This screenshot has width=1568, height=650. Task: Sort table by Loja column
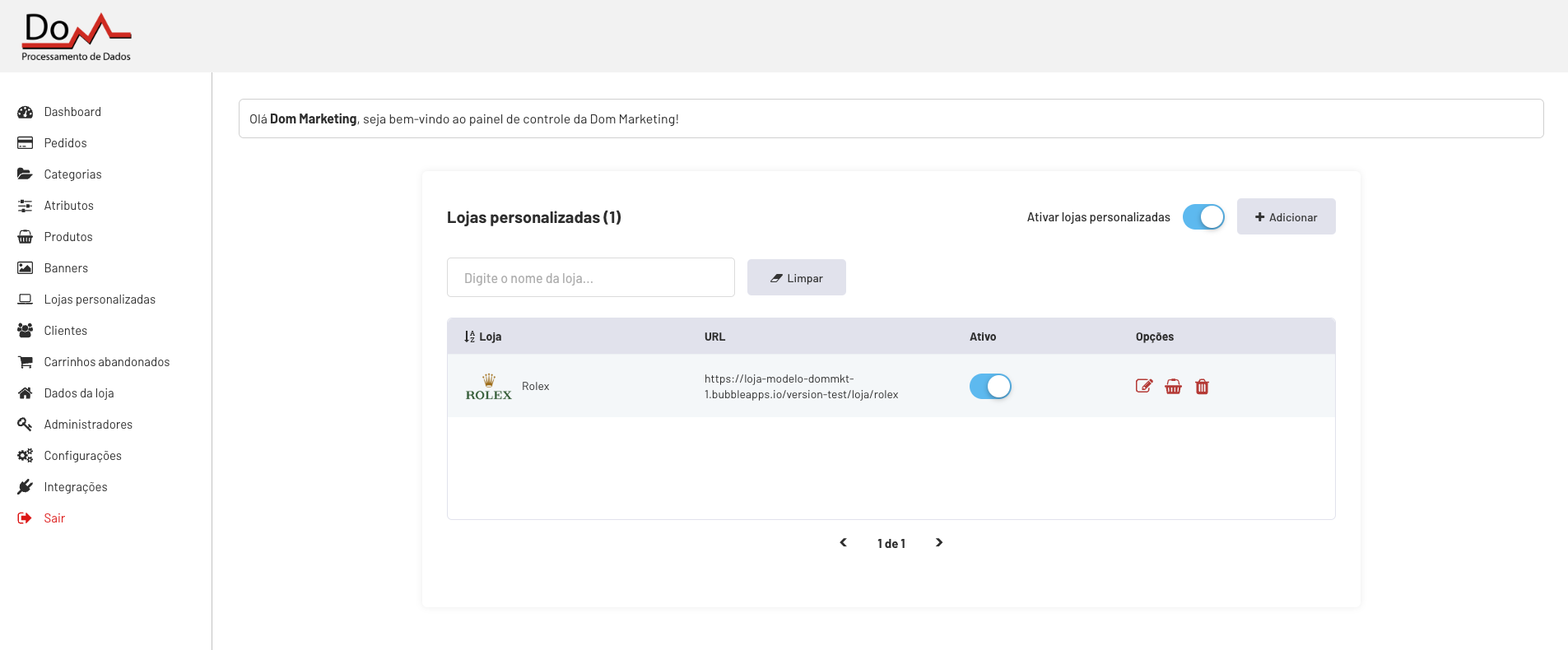(x=482, y=337)
